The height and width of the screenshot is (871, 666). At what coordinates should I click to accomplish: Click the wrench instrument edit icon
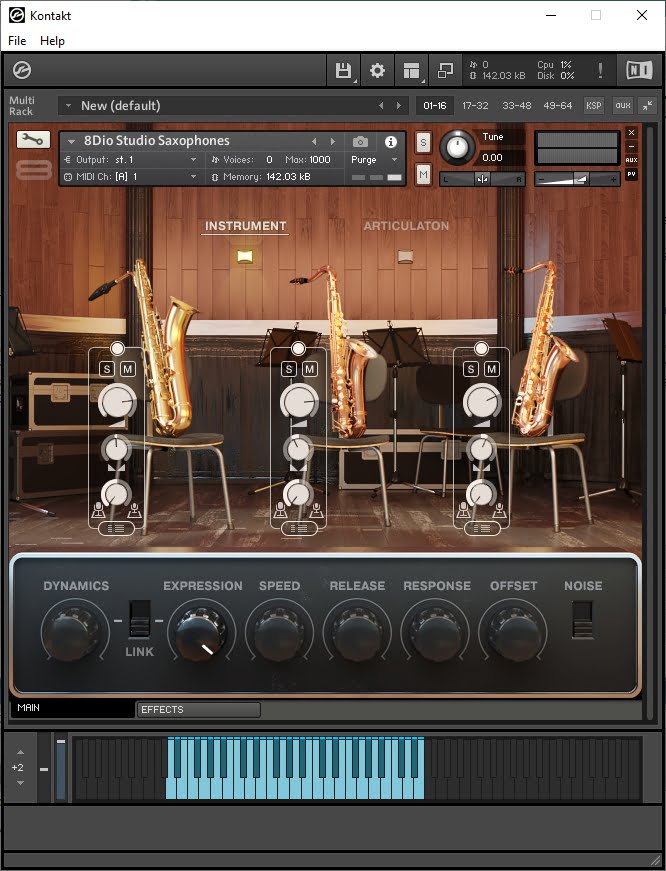pos(33,140)
